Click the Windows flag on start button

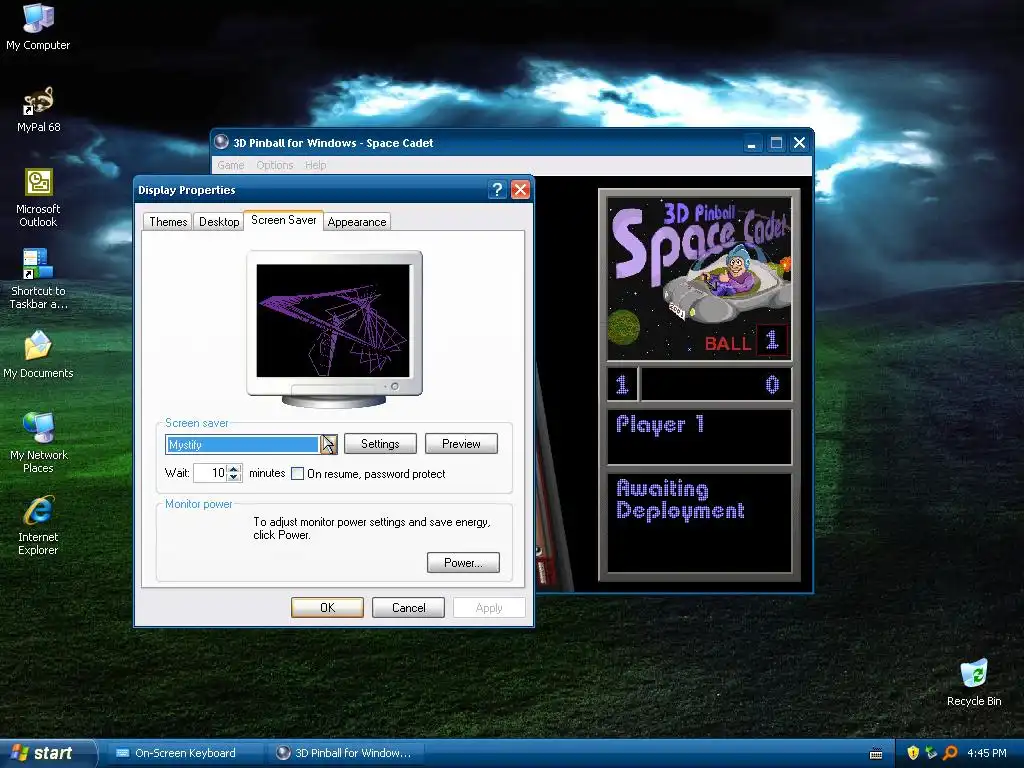click(20, 753)
